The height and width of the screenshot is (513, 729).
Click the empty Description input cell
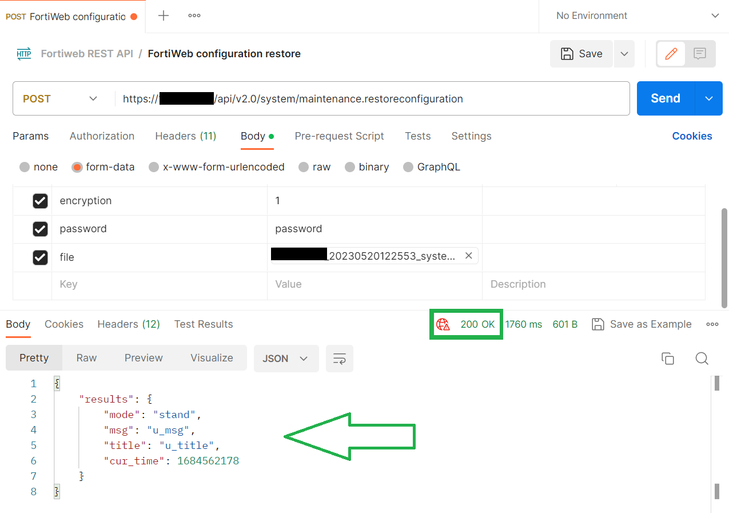coord(594,284)
